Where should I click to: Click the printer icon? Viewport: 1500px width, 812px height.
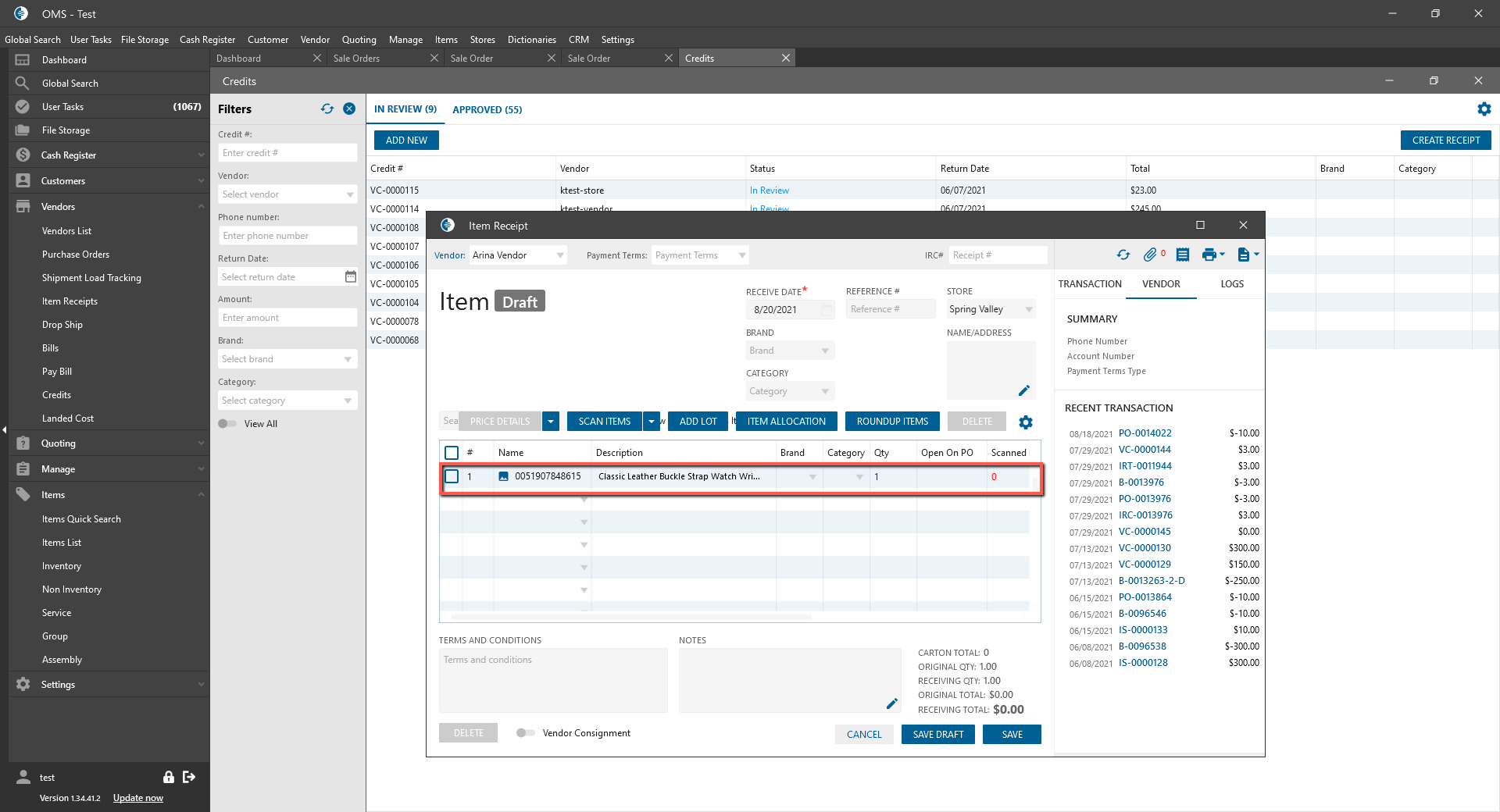coord(1209,255)
